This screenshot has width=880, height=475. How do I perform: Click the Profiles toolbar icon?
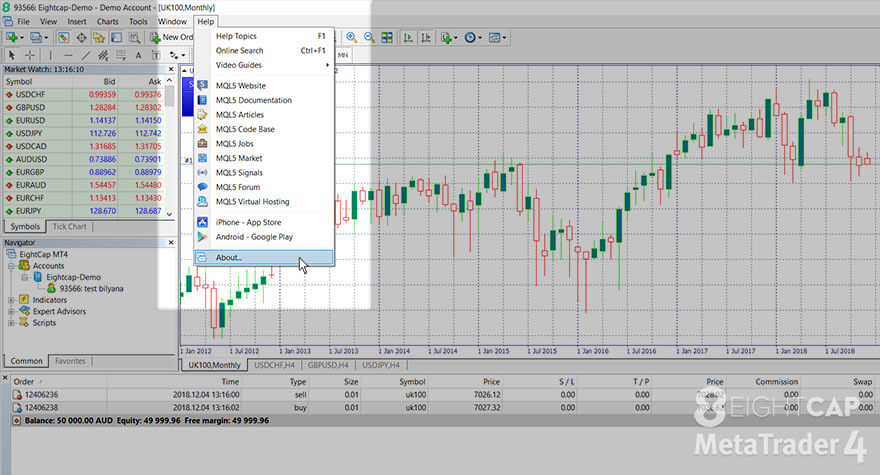tap(36, 38)
